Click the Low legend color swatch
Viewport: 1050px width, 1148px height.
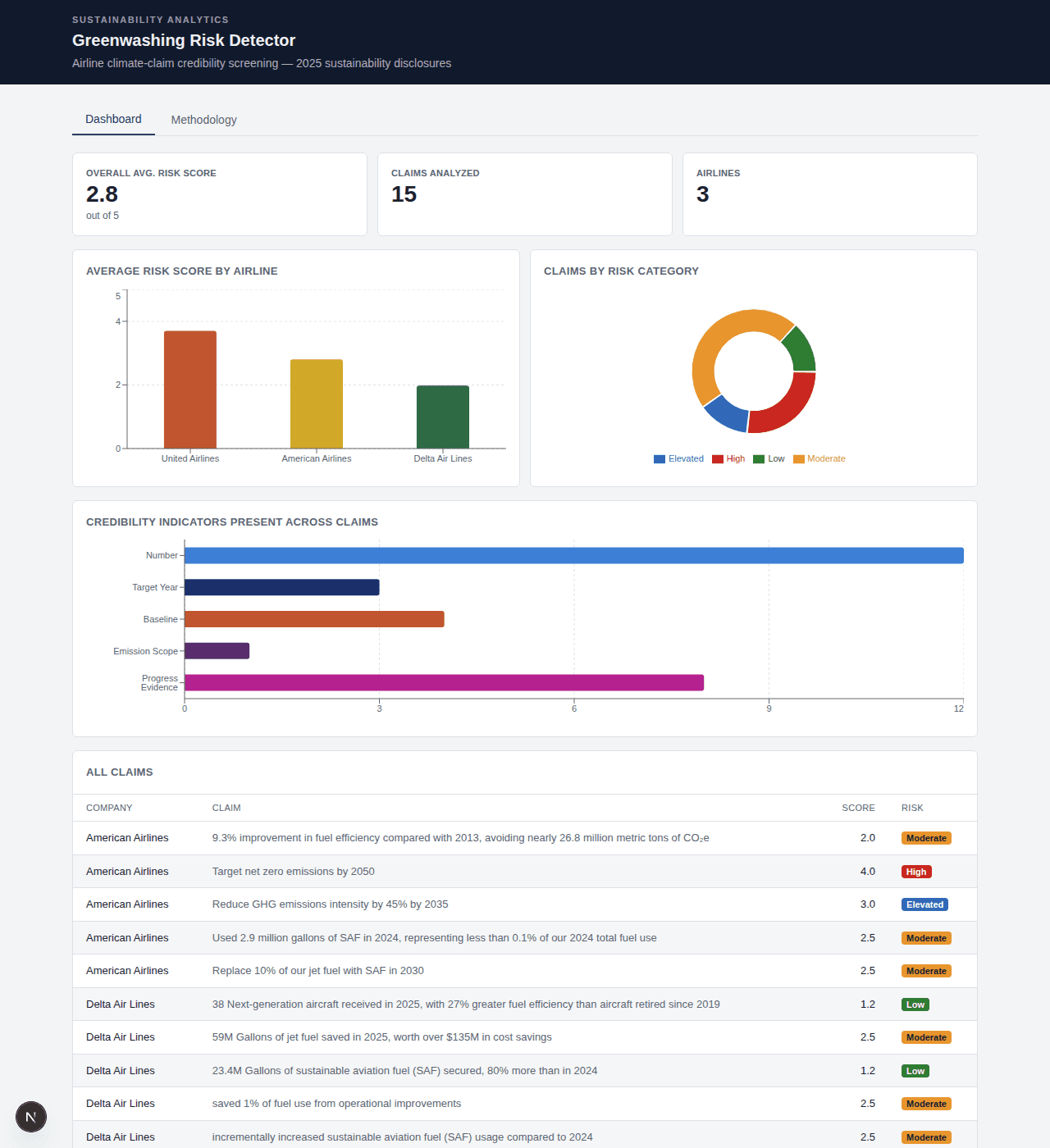(759, 459)
